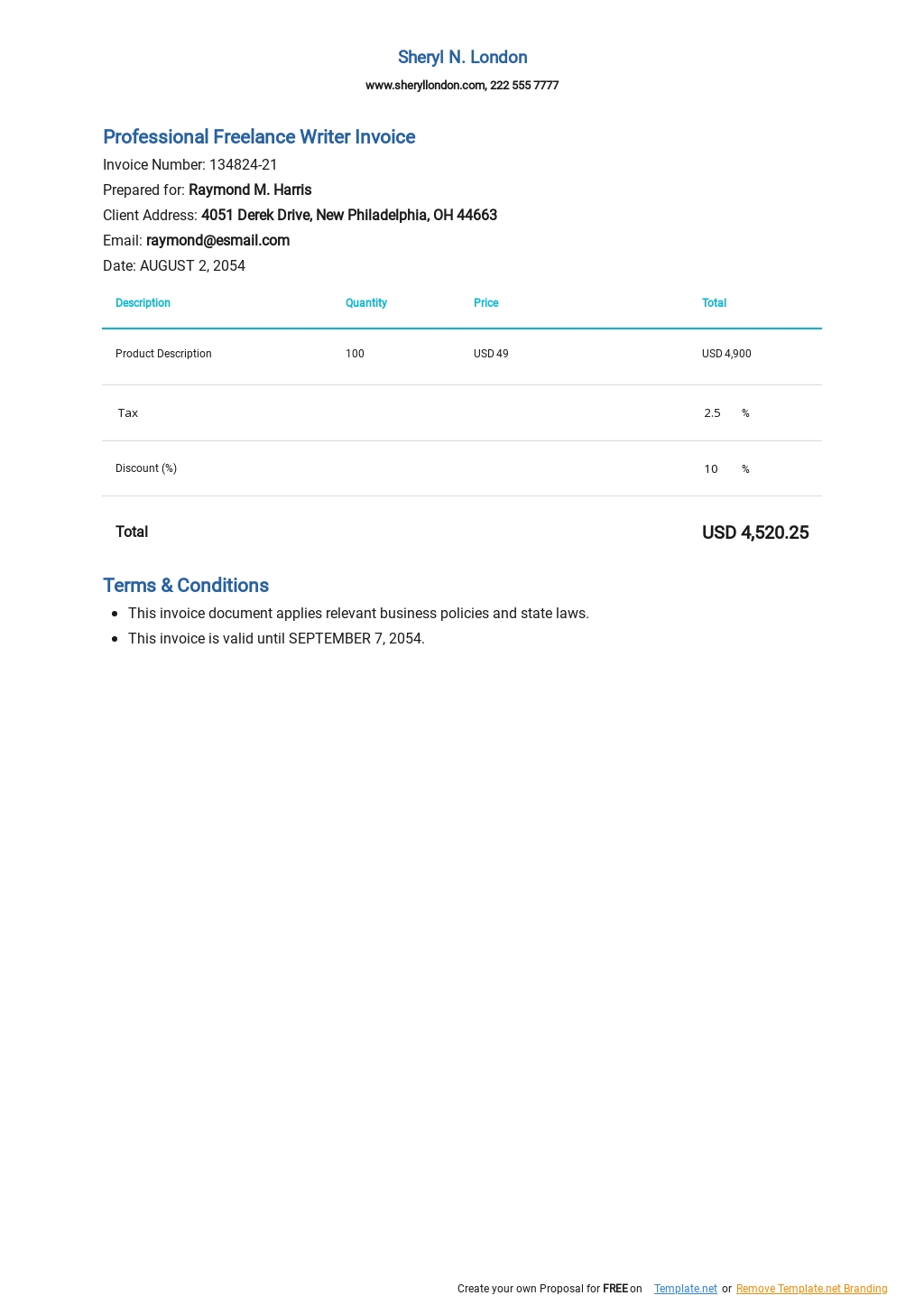Open the Template.net link

[686, 1289]
